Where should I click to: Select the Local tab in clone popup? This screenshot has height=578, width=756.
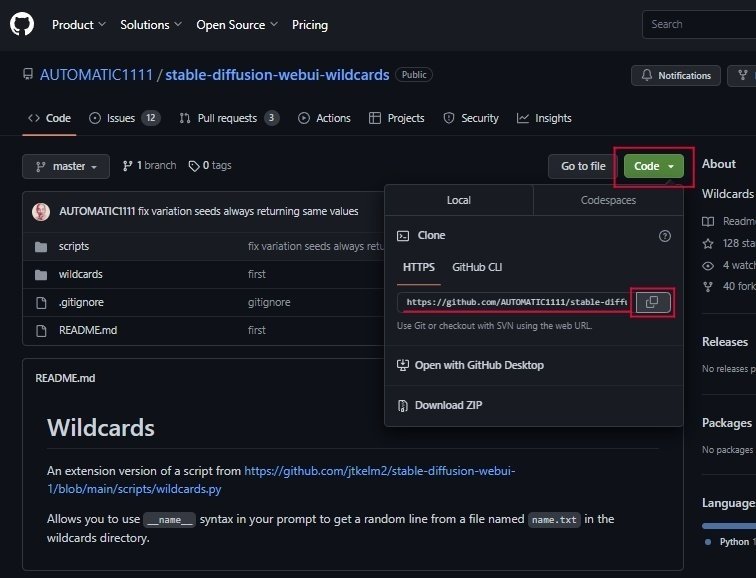(x=459, y=200)
